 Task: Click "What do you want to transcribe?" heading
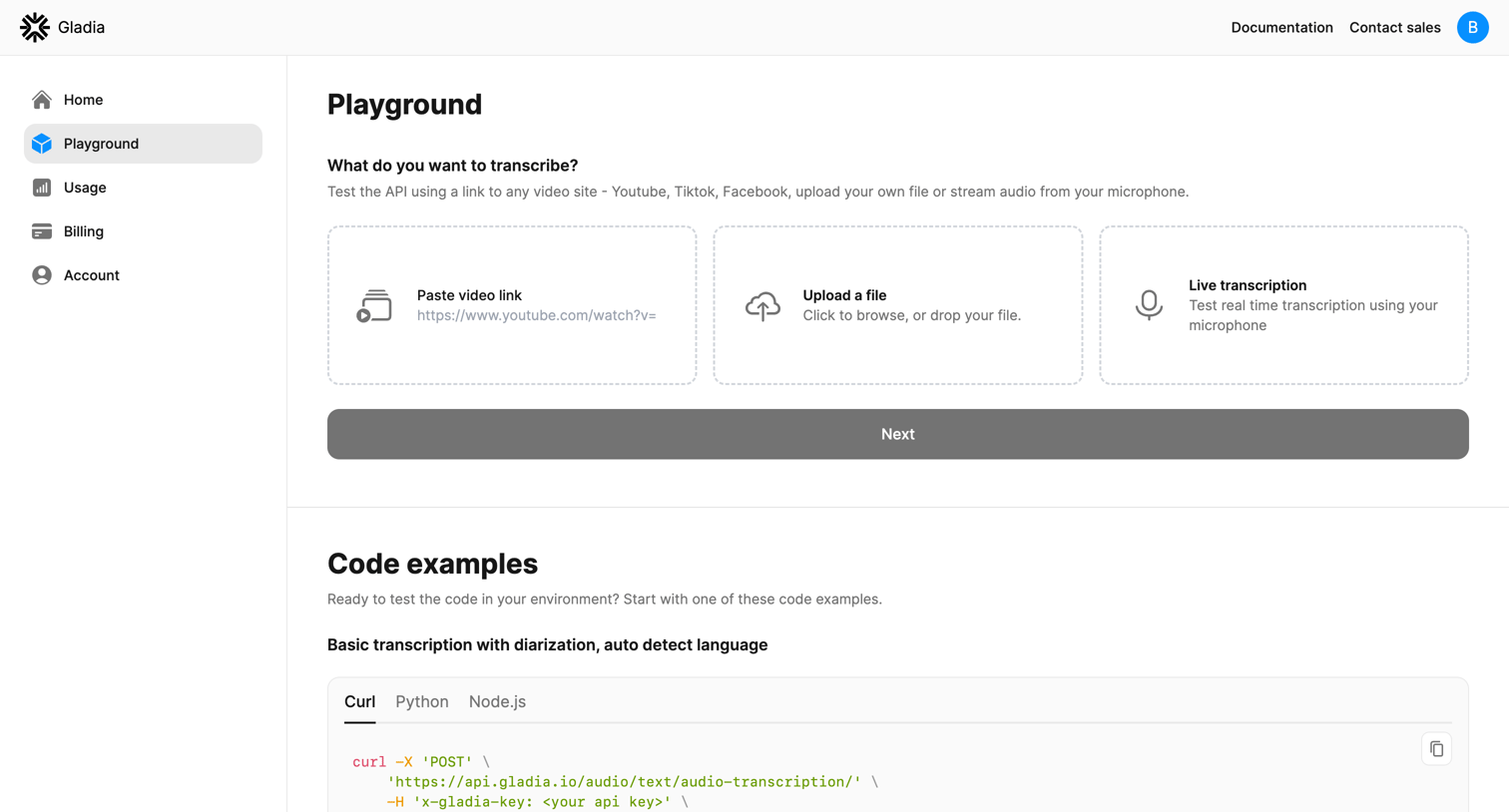(x=452, y=166)
